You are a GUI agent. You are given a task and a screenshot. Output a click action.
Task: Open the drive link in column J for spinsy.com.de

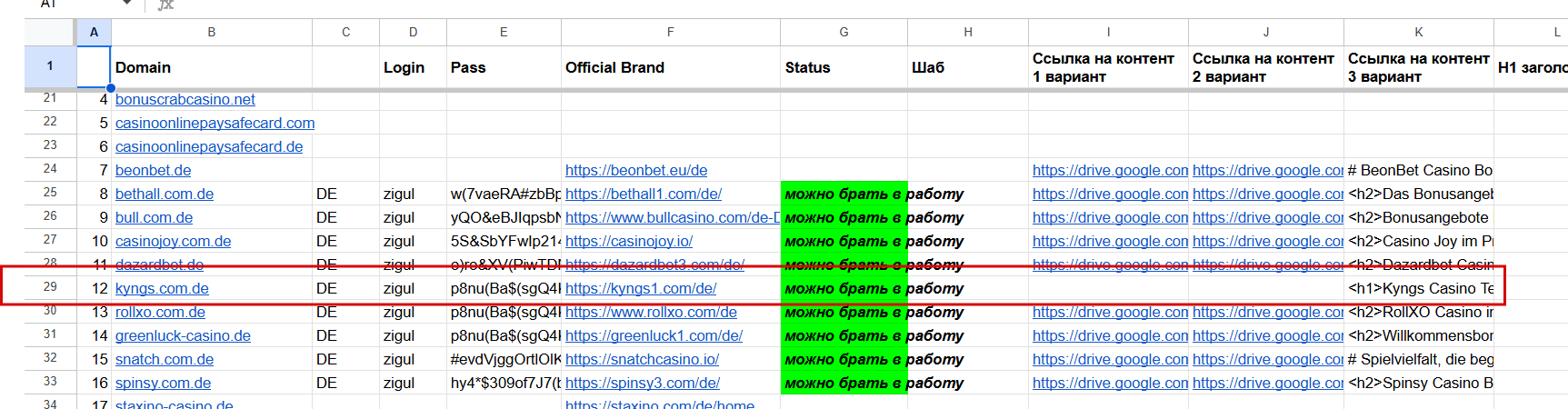(1268, 383)
